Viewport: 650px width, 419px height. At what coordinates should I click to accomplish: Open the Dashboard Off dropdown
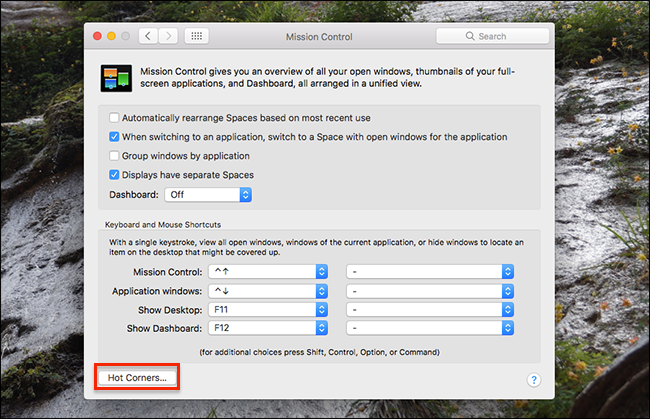[x=208, y=194]
